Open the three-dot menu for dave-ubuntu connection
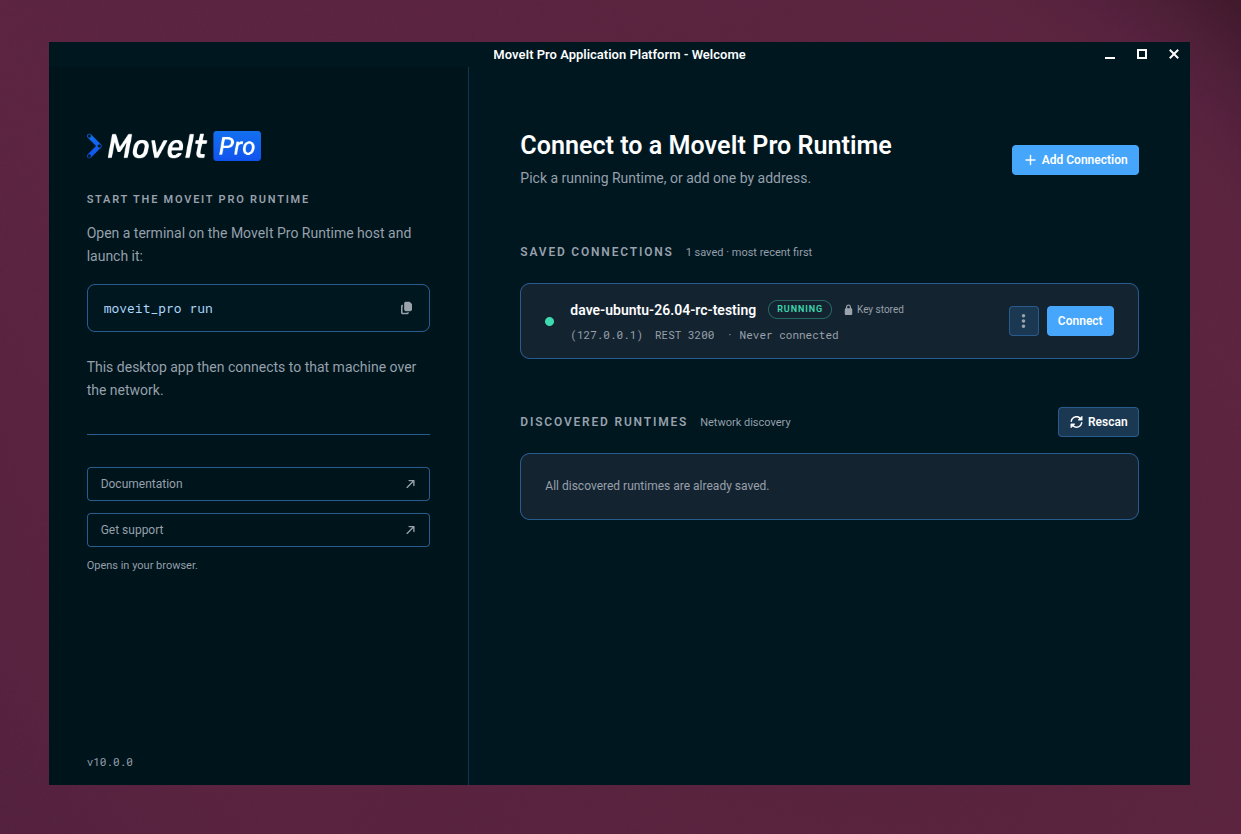Viewport: 1241px width, 834px height. (1023, 321)
